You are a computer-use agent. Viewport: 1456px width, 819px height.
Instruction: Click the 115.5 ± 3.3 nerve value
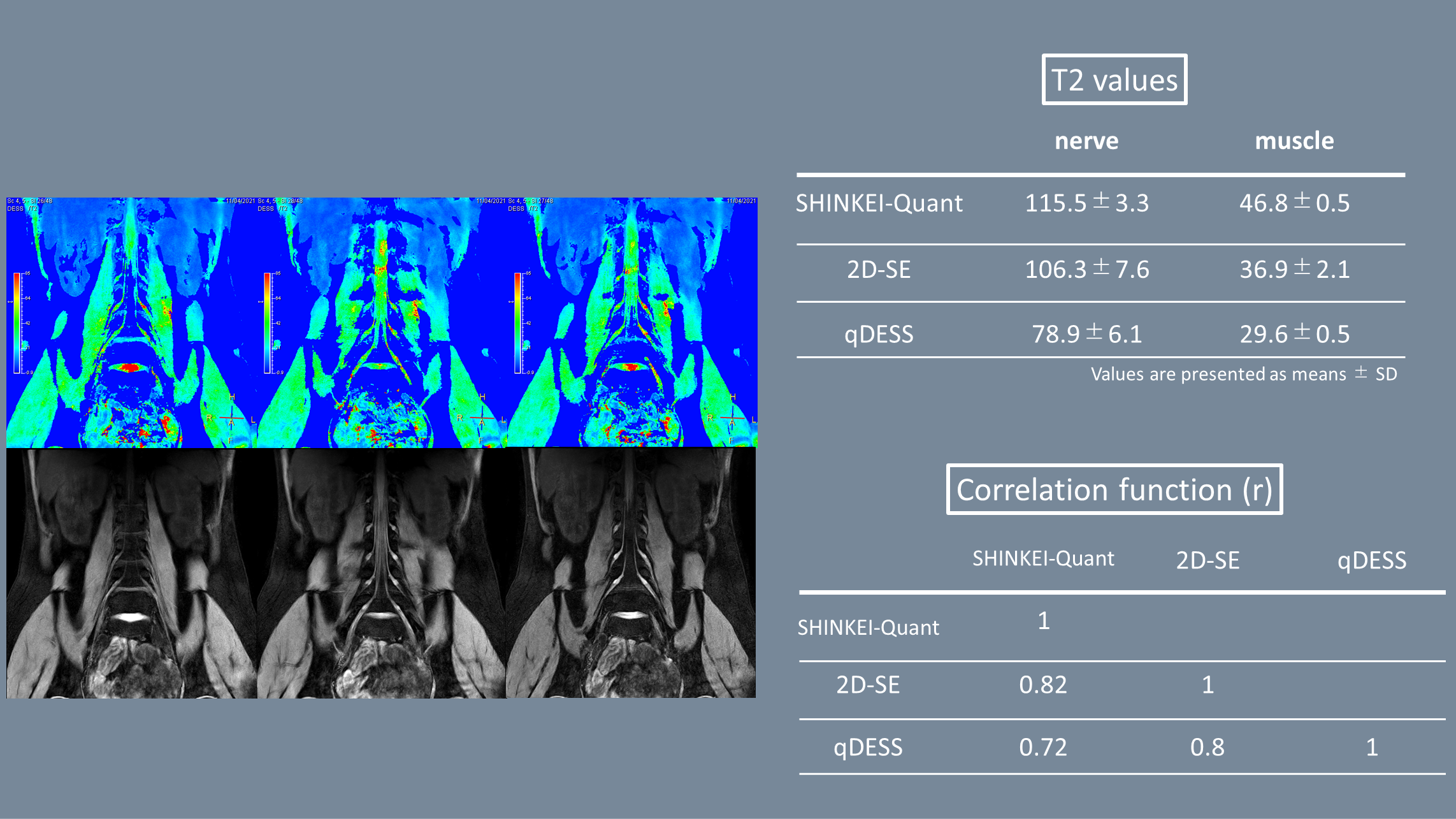point(1086,203)
